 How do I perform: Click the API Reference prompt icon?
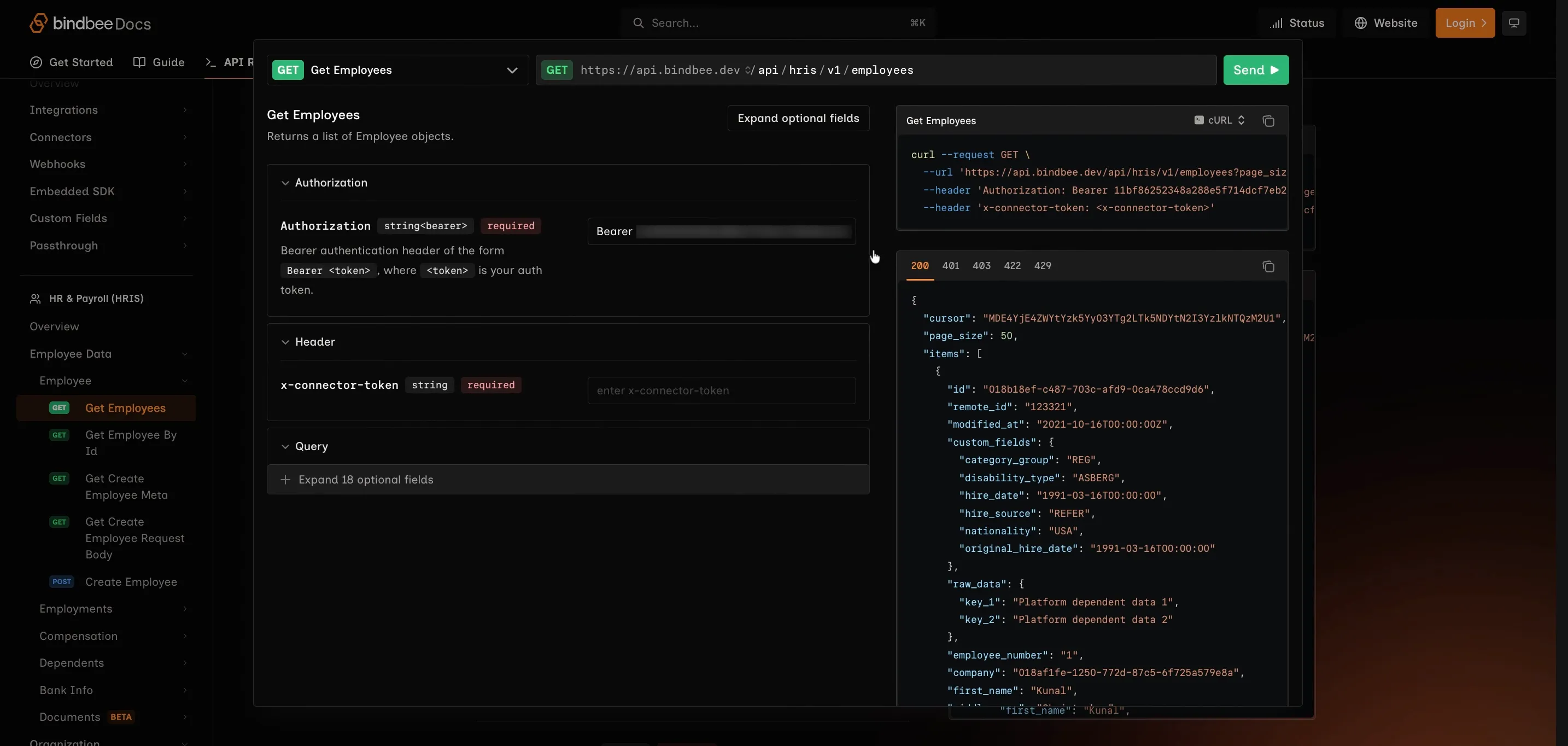click(x=210, y=62)
